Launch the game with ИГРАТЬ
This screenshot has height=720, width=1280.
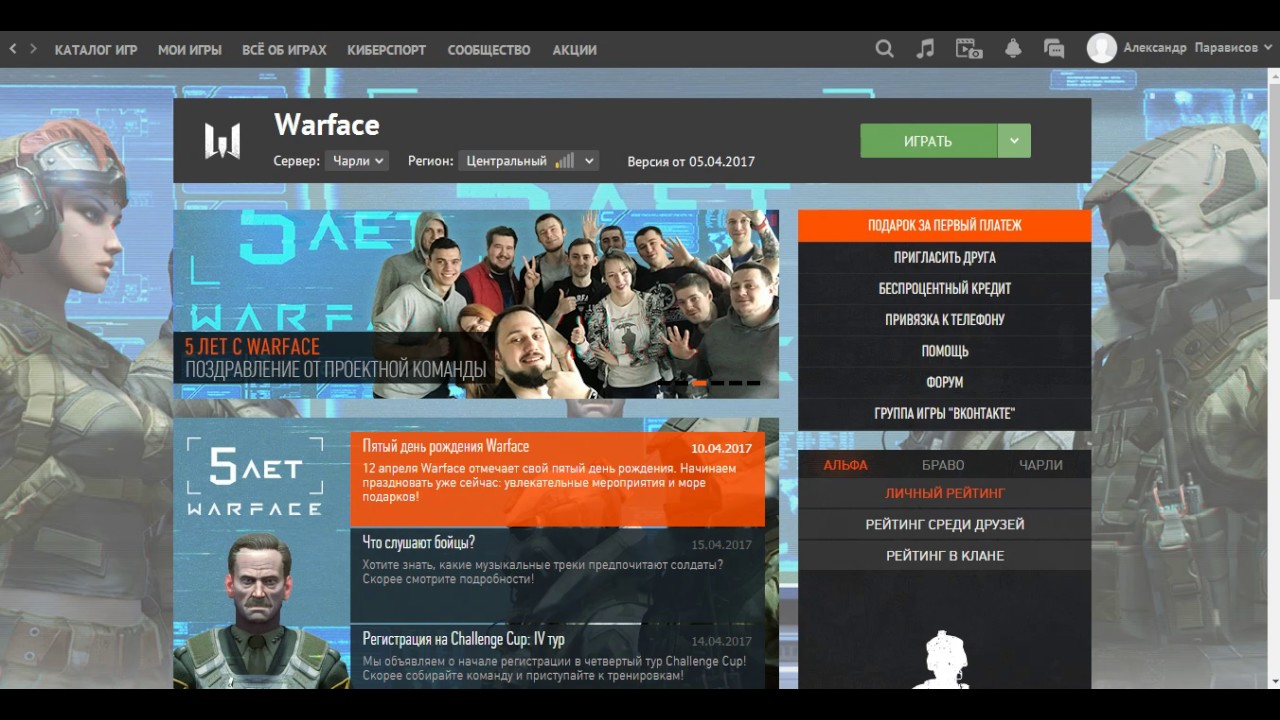coord(928,141)
